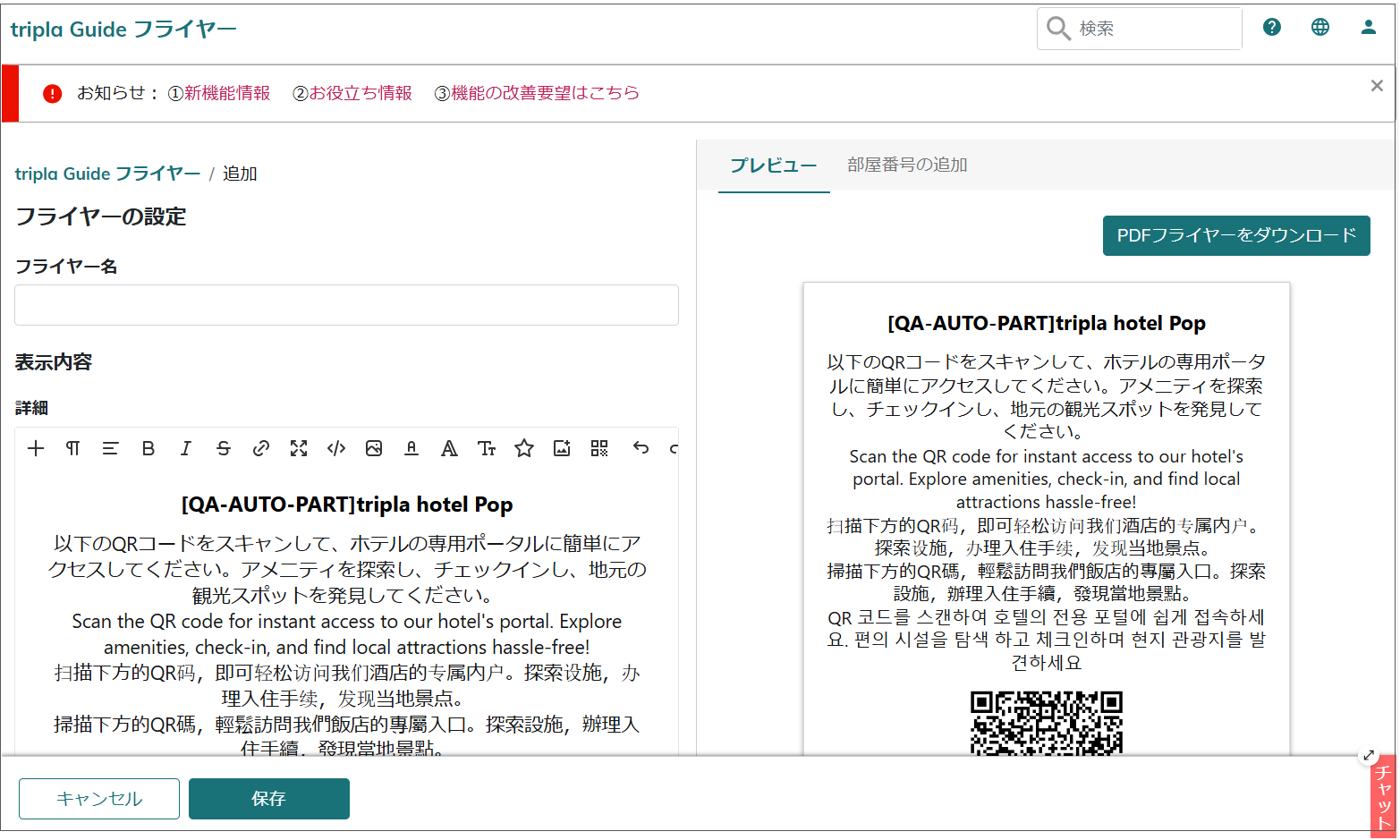Focus the フライヤー名 input field

[x=346, y=305]
